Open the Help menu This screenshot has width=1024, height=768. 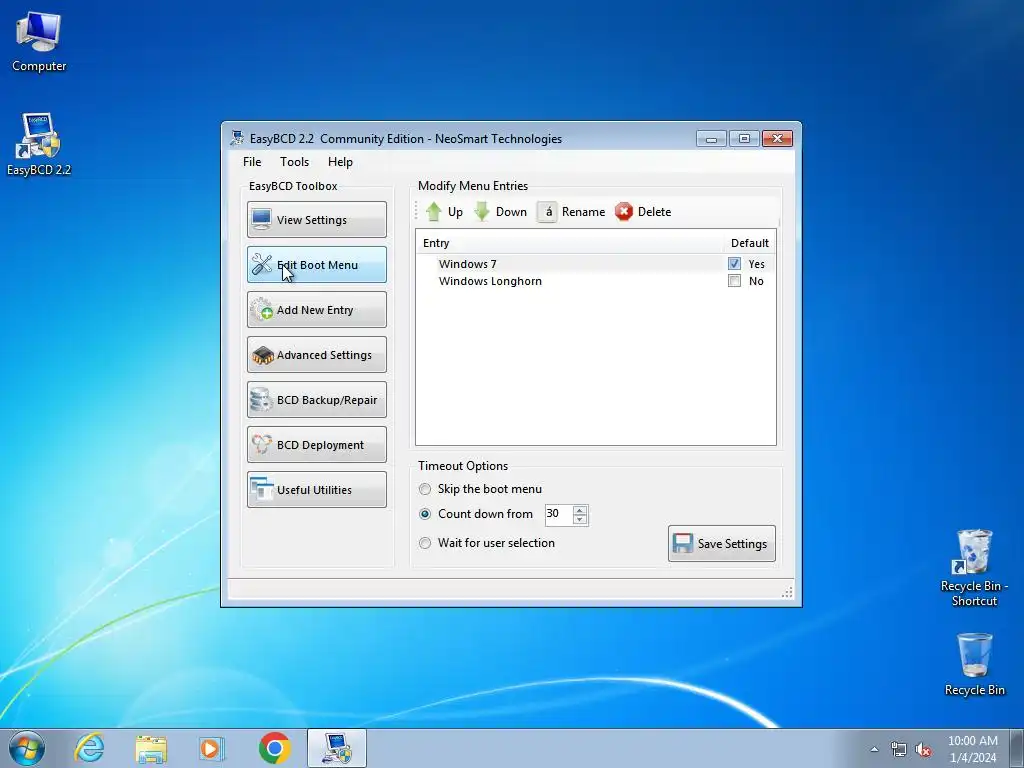click(x=340, y=162)
